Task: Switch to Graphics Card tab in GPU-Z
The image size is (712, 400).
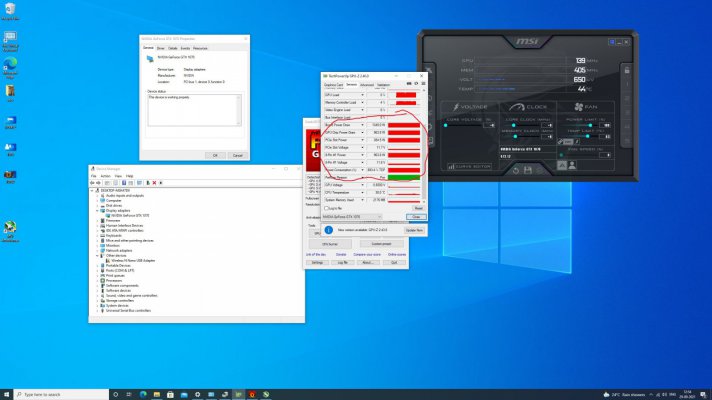Action: pyautogui.click(x=333, y=85)
